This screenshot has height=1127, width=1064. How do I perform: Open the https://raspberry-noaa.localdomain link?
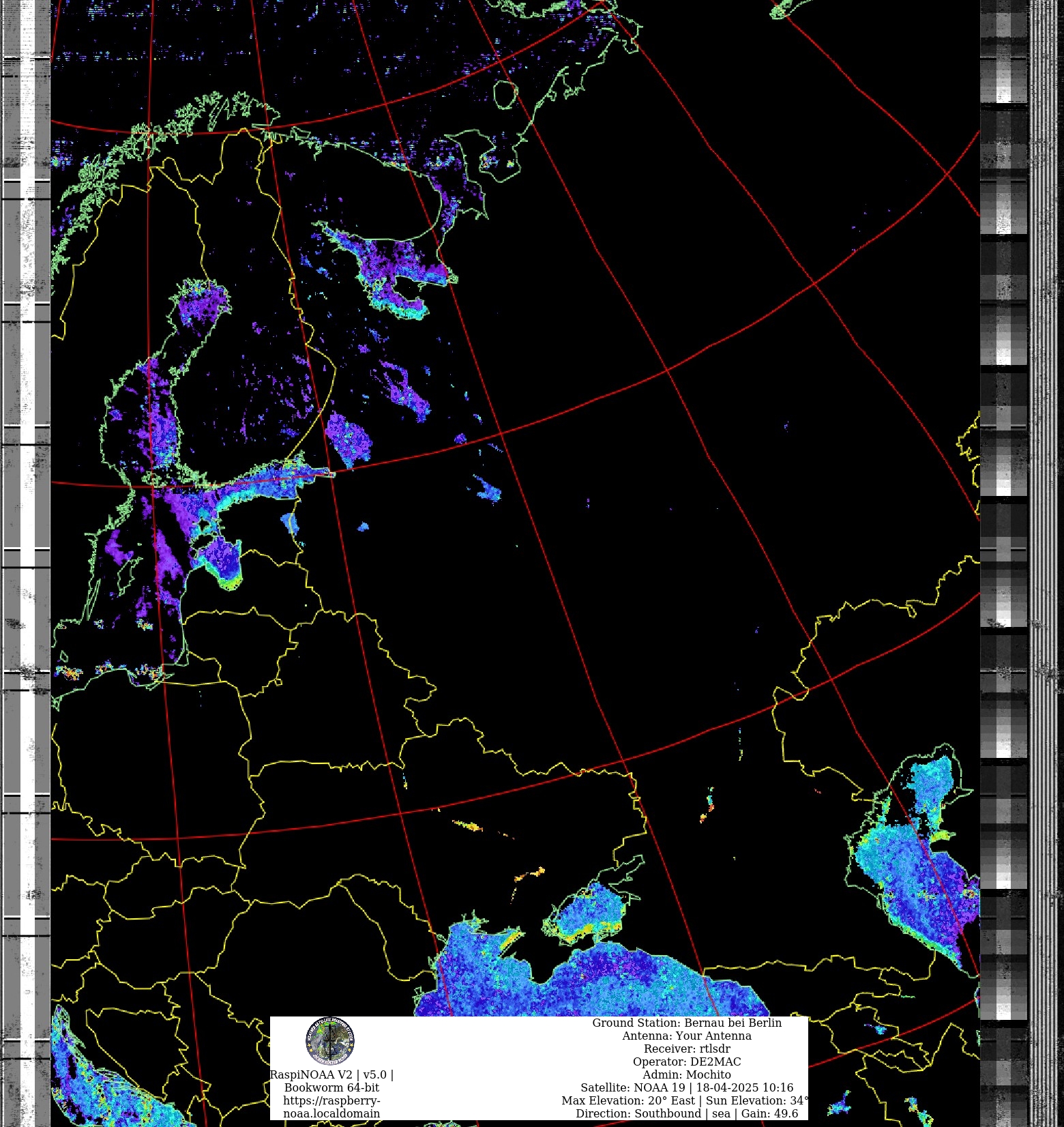(331, 1107)
